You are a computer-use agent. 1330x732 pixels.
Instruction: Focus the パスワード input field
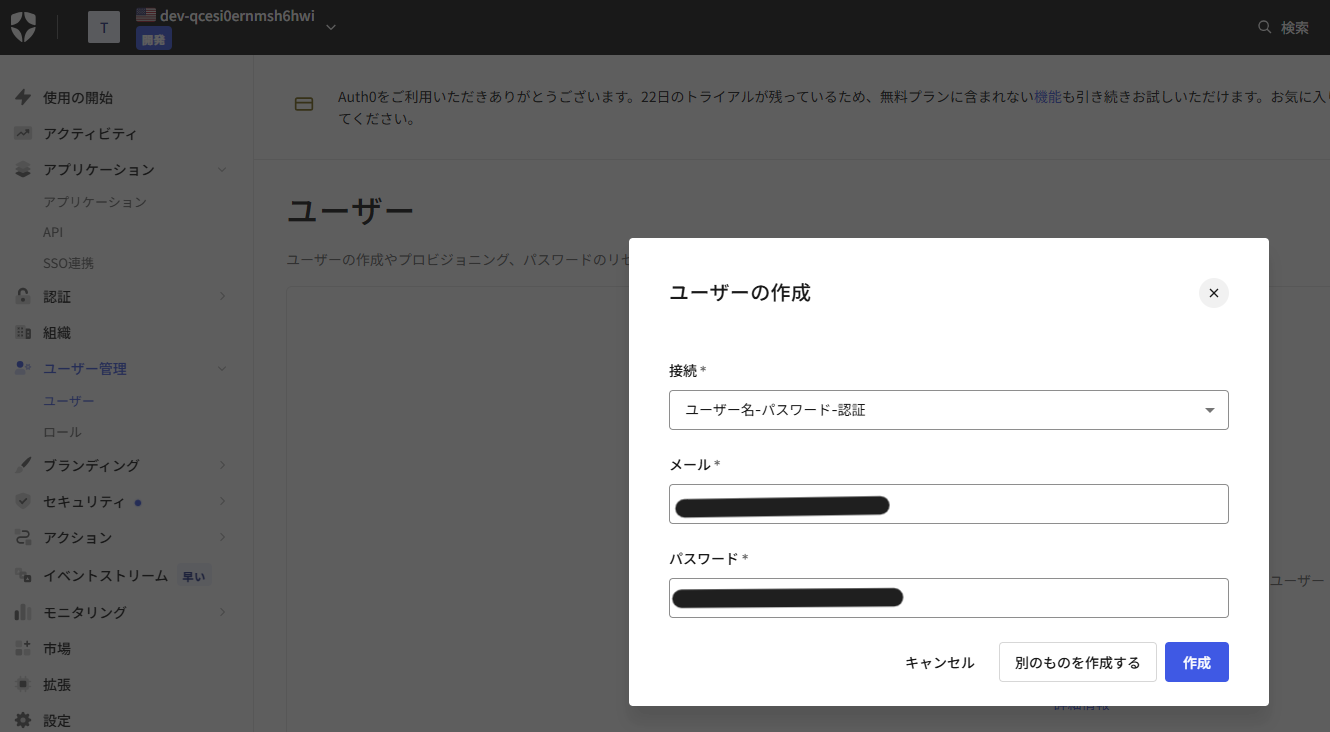pos(948,598)
